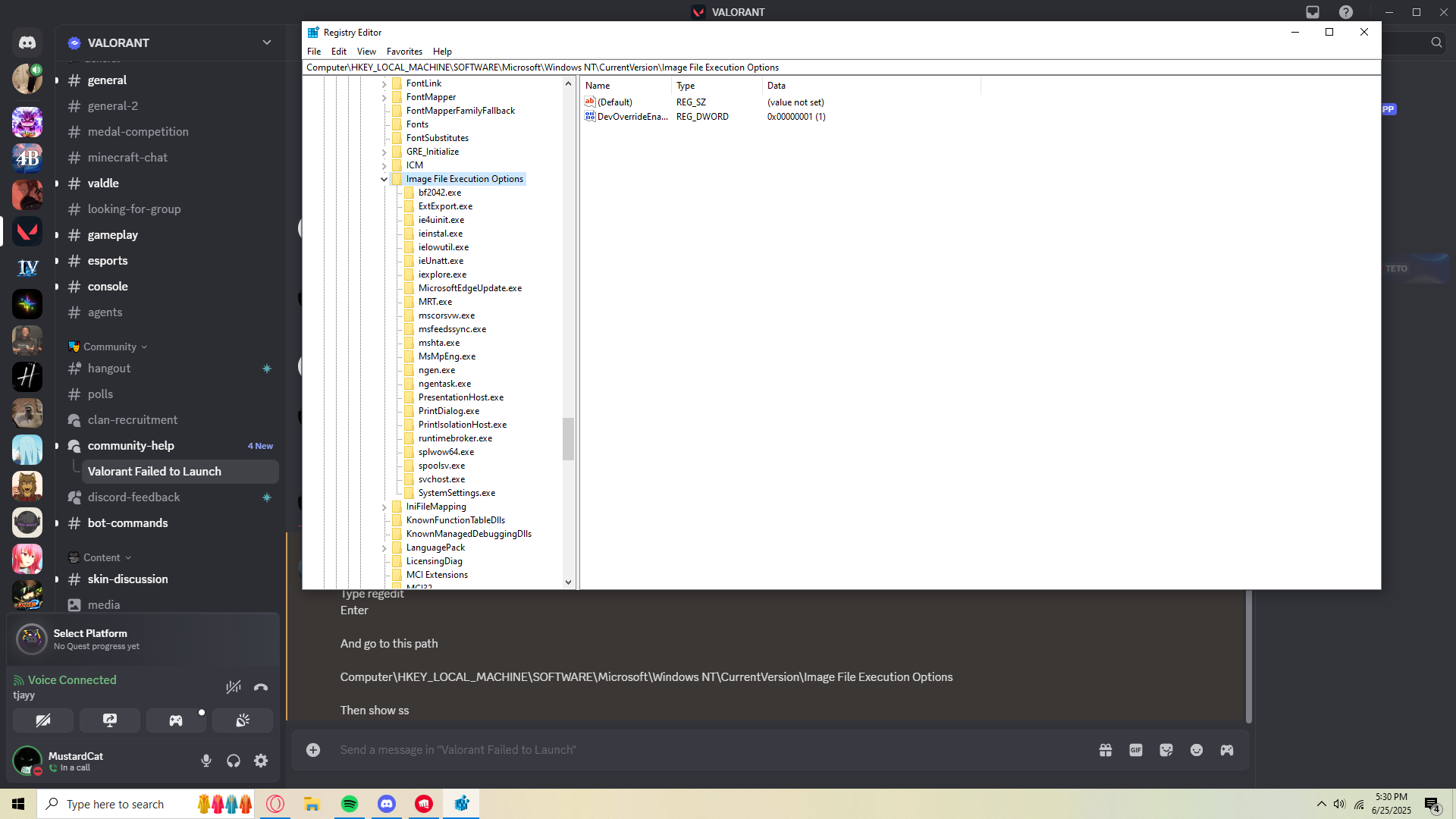1456x819 pixels.
Task: Click the registry tree vertical scrollbar thumb
Action: click(568, 439)
